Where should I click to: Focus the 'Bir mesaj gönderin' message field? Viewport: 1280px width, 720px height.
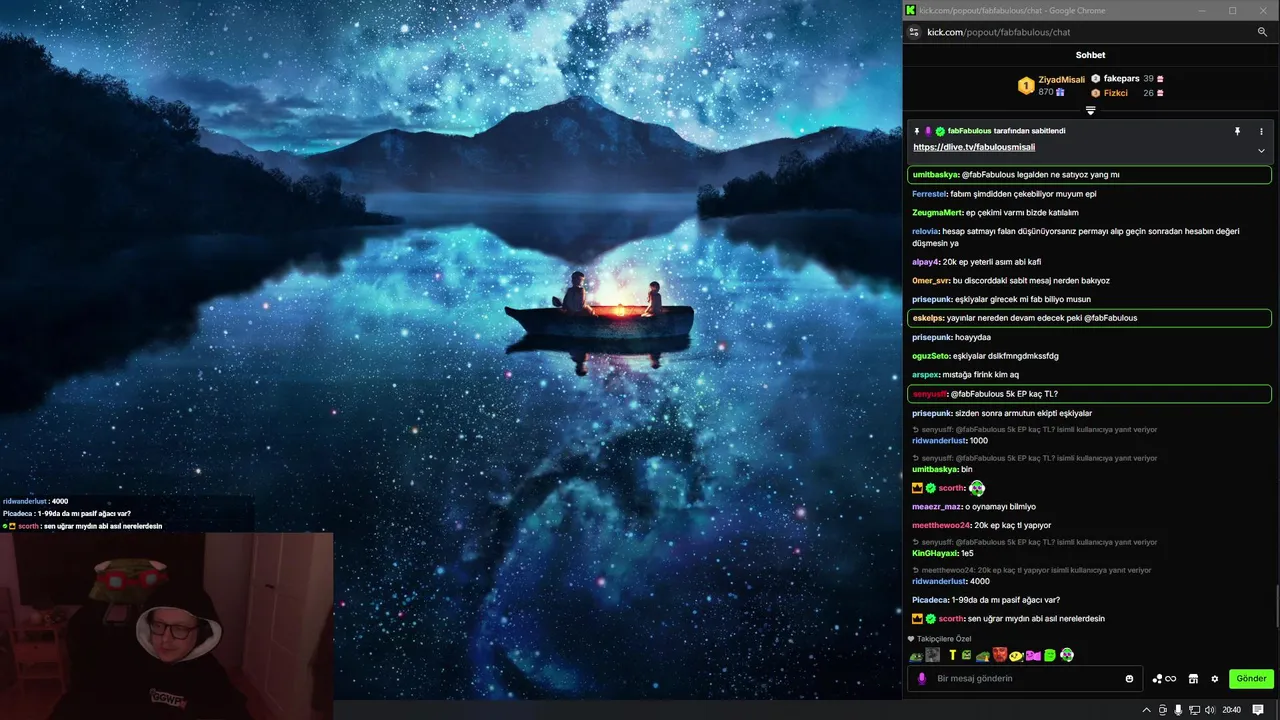pos(1025,678)
